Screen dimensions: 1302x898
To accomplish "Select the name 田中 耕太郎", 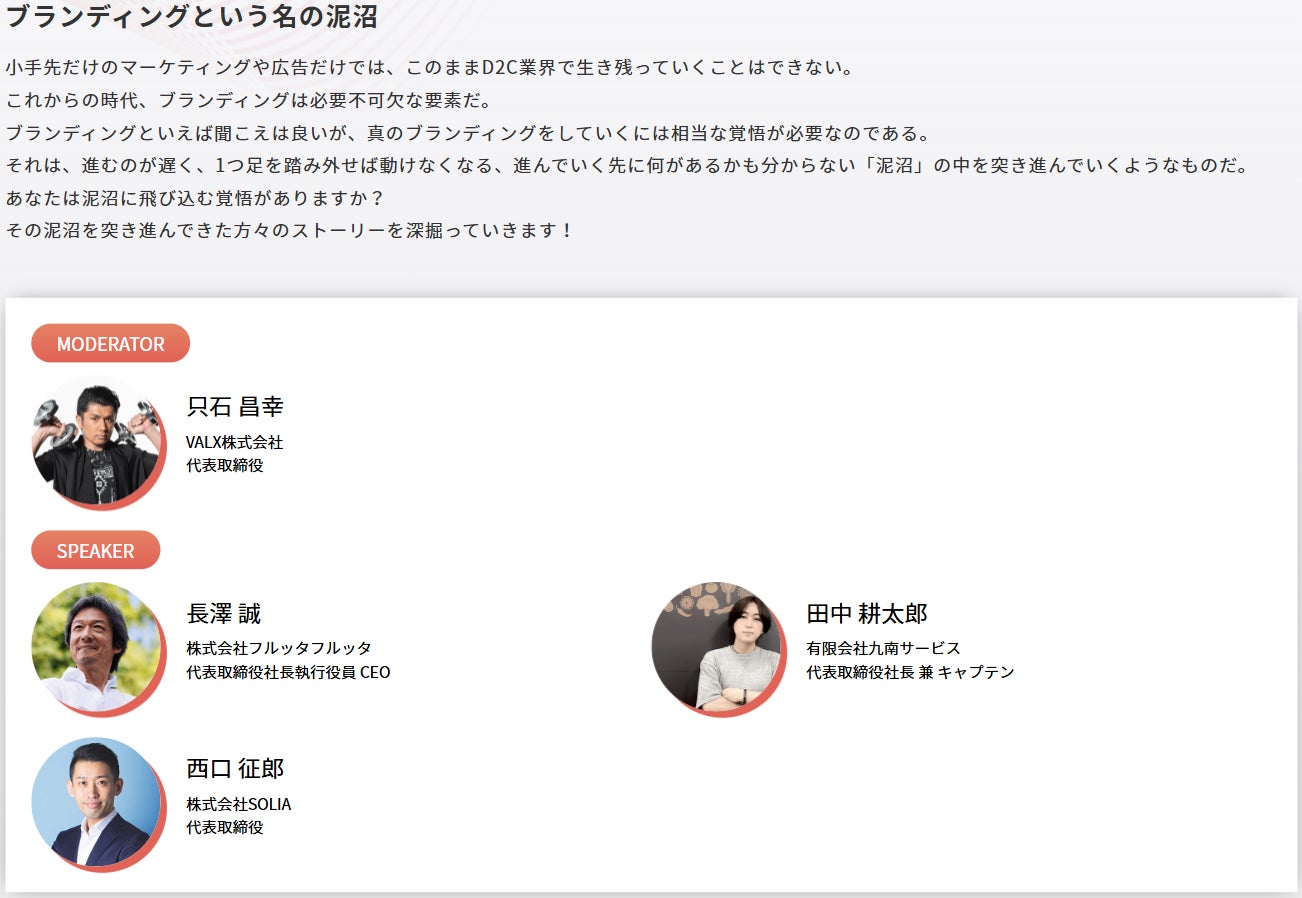I will pos(867,613).
